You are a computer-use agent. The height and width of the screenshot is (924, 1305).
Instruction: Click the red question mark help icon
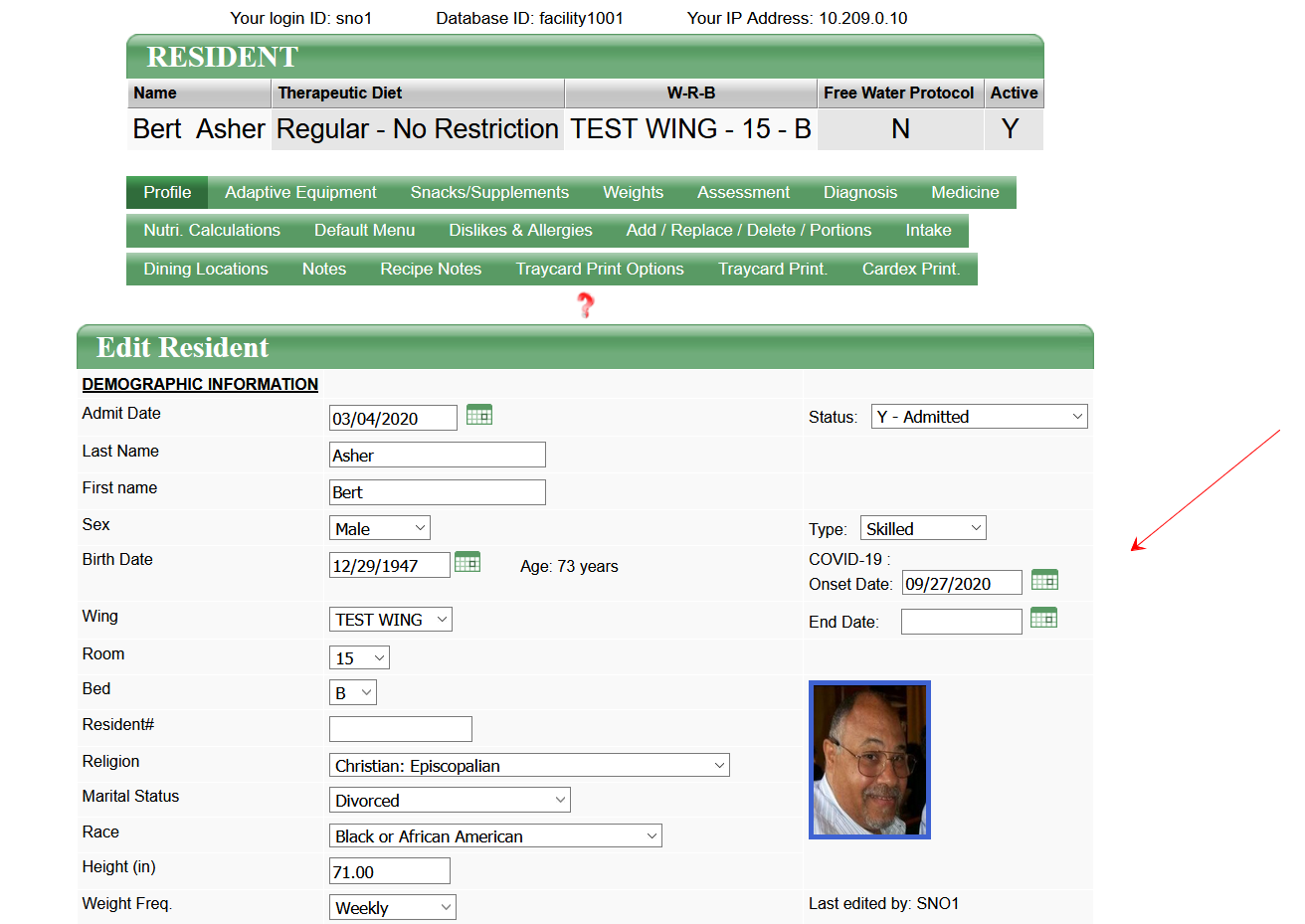click(x=585, y=306)
